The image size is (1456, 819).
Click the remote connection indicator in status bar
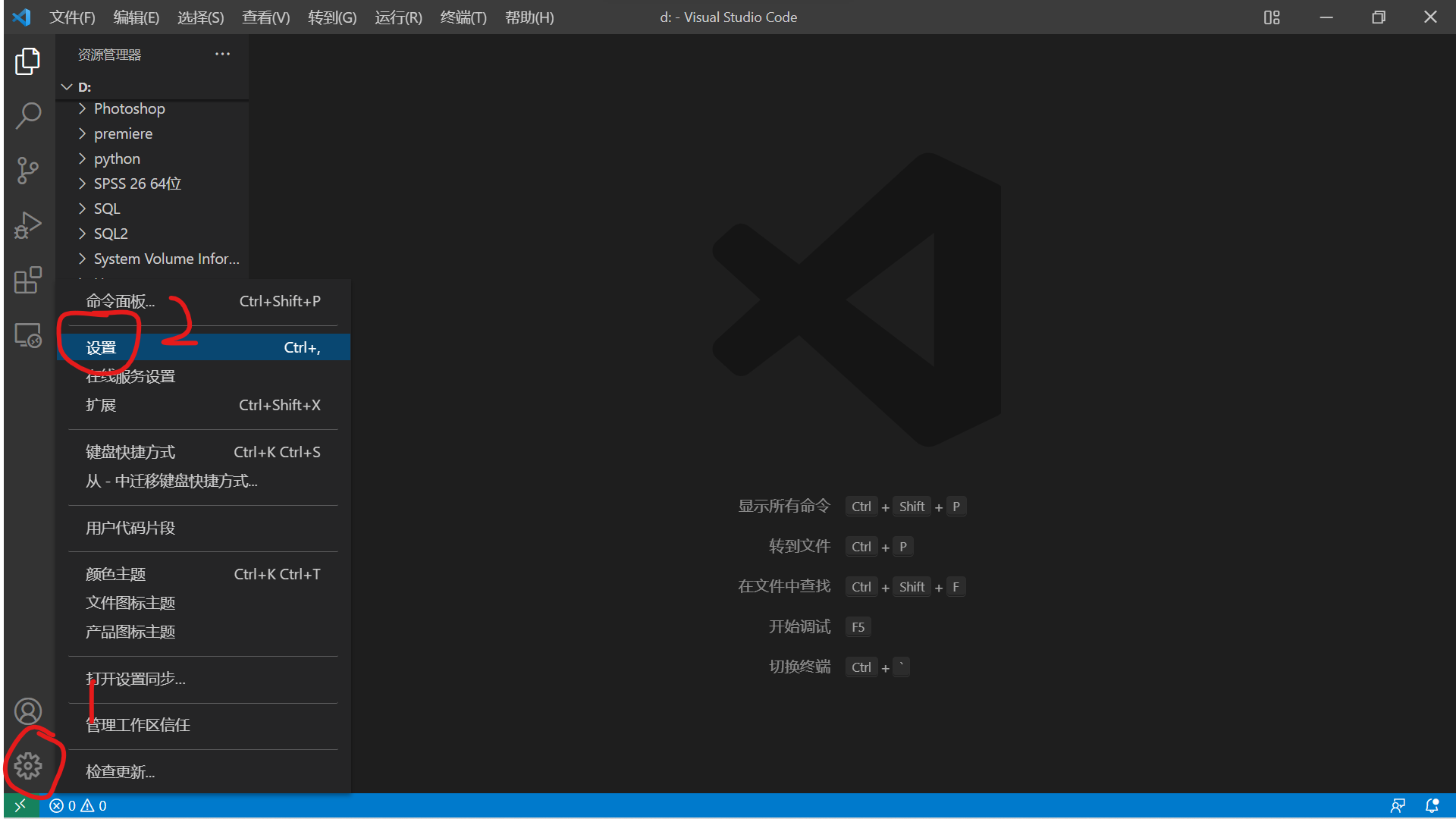pyautogui.click(x=20, y=805)
